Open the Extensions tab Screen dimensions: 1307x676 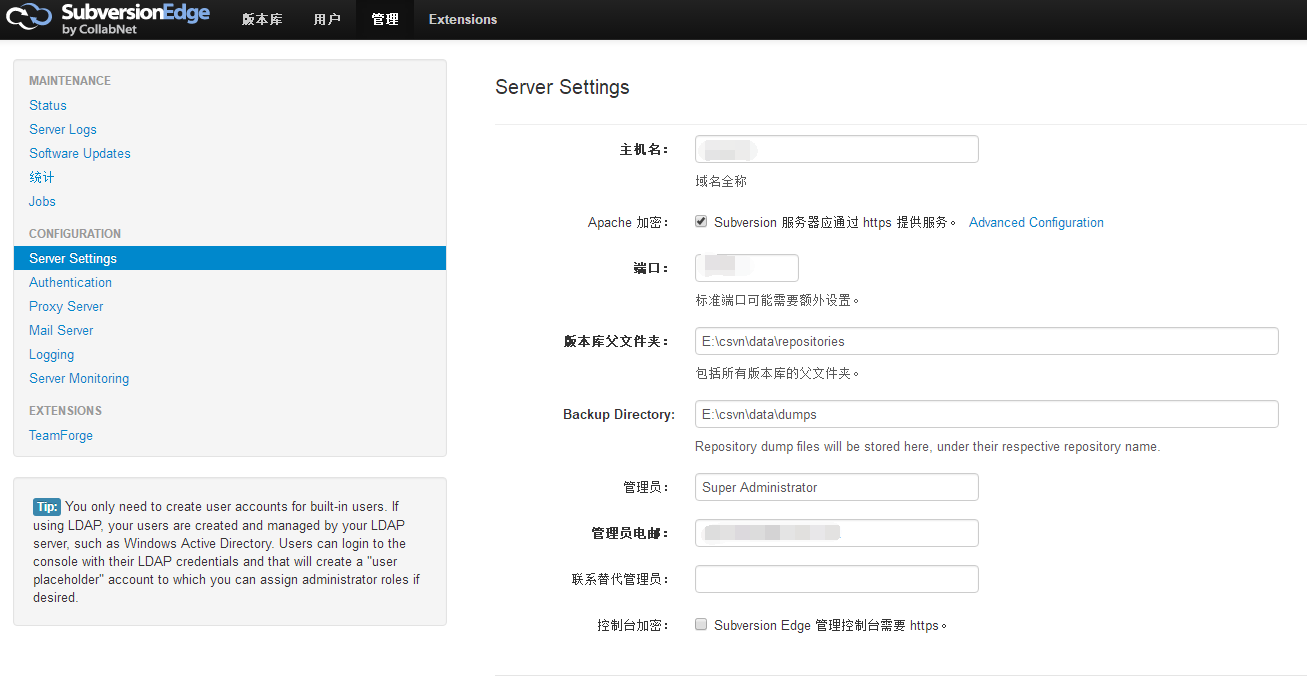point(463,19)
